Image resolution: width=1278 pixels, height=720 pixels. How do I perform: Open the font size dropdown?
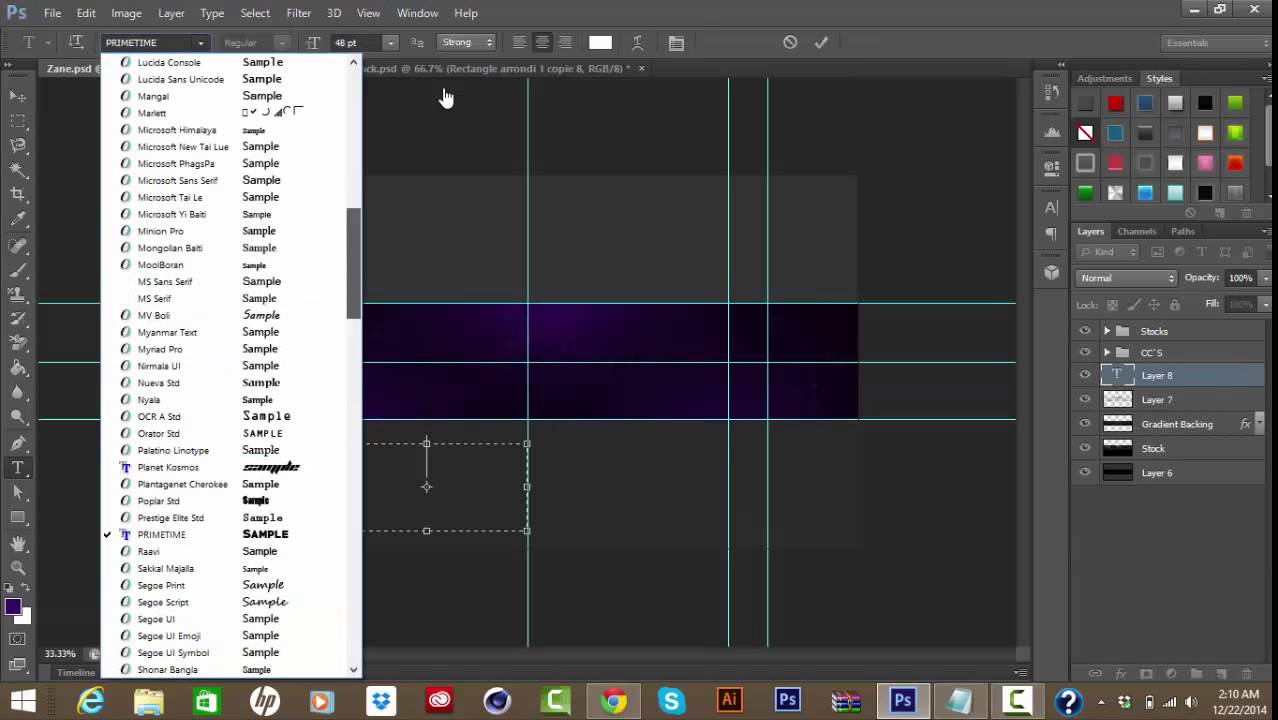pyautogui.click(x=391, y=43)
